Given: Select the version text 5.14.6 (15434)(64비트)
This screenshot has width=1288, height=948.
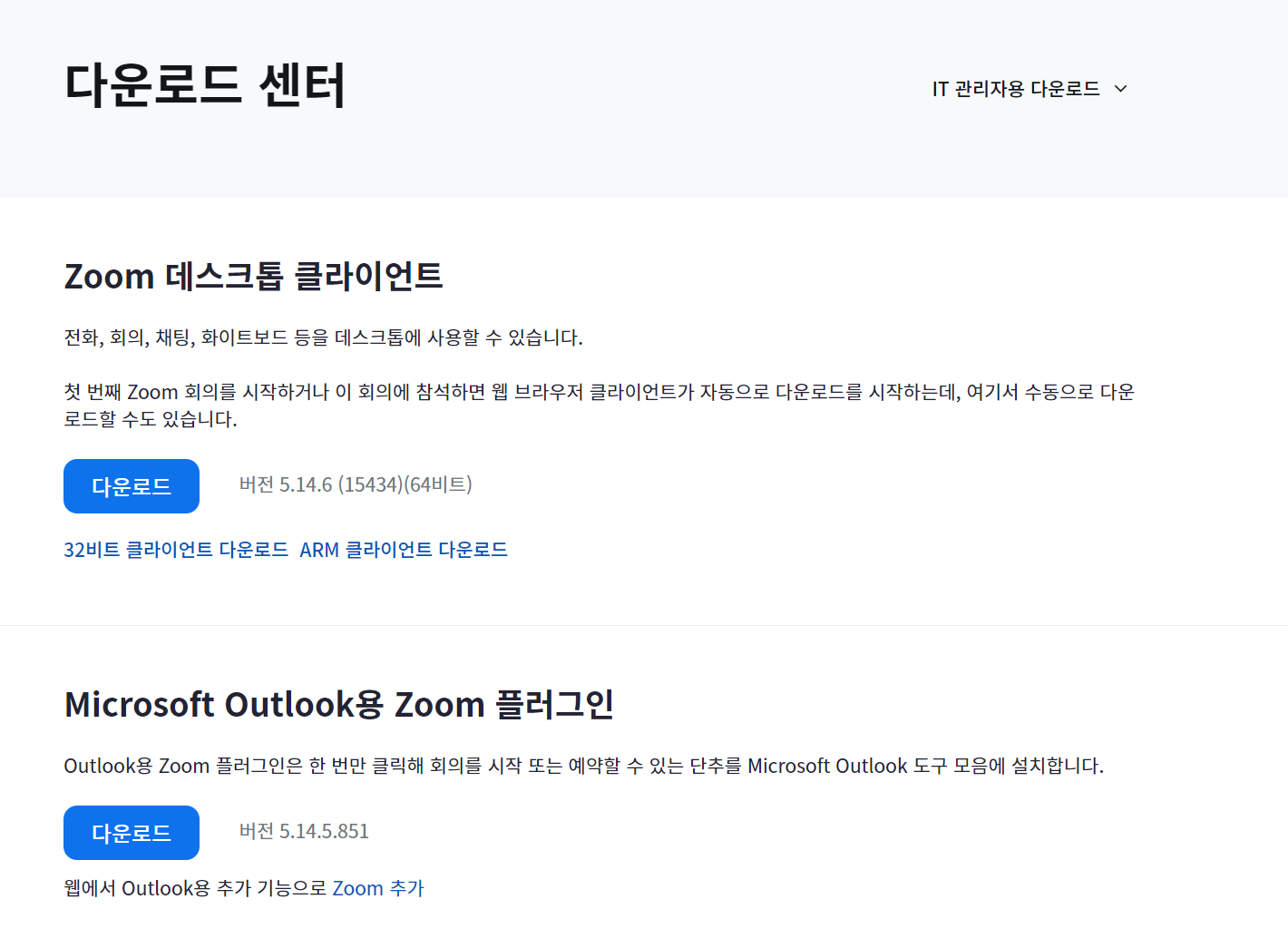Looking at the screenshot, I should [354, 484].
